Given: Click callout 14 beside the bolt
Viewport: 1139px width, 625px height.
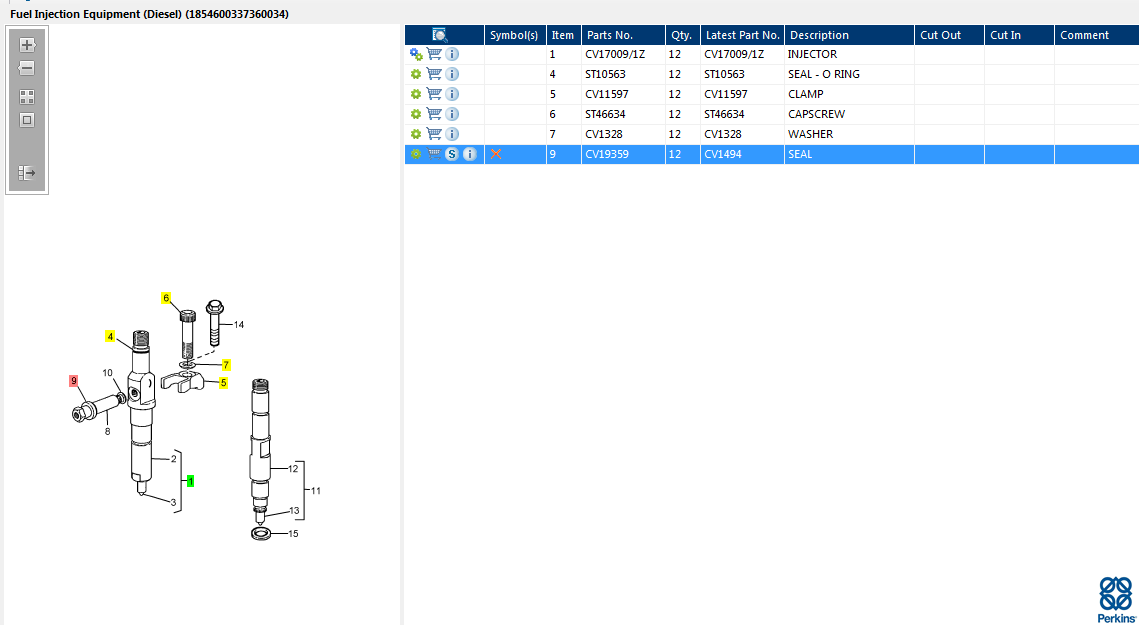Looking at the screenshot, I should 239,325.
